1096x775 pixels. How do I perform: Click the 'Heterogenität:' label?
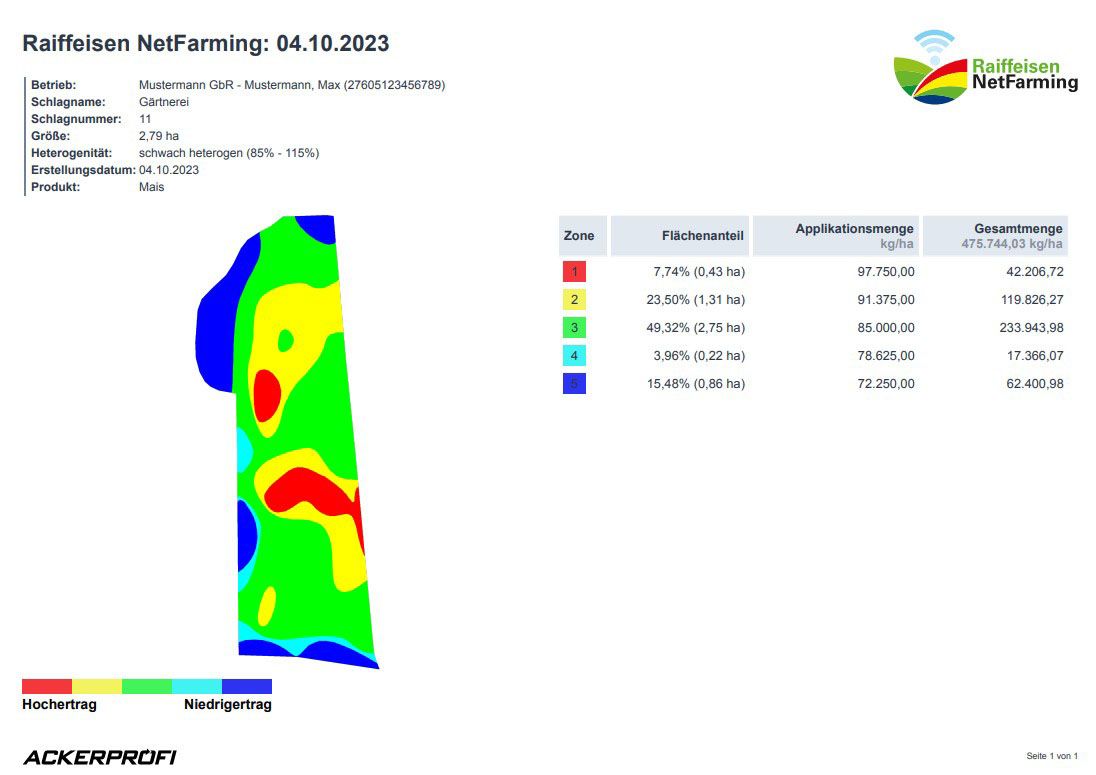point(71,153)
